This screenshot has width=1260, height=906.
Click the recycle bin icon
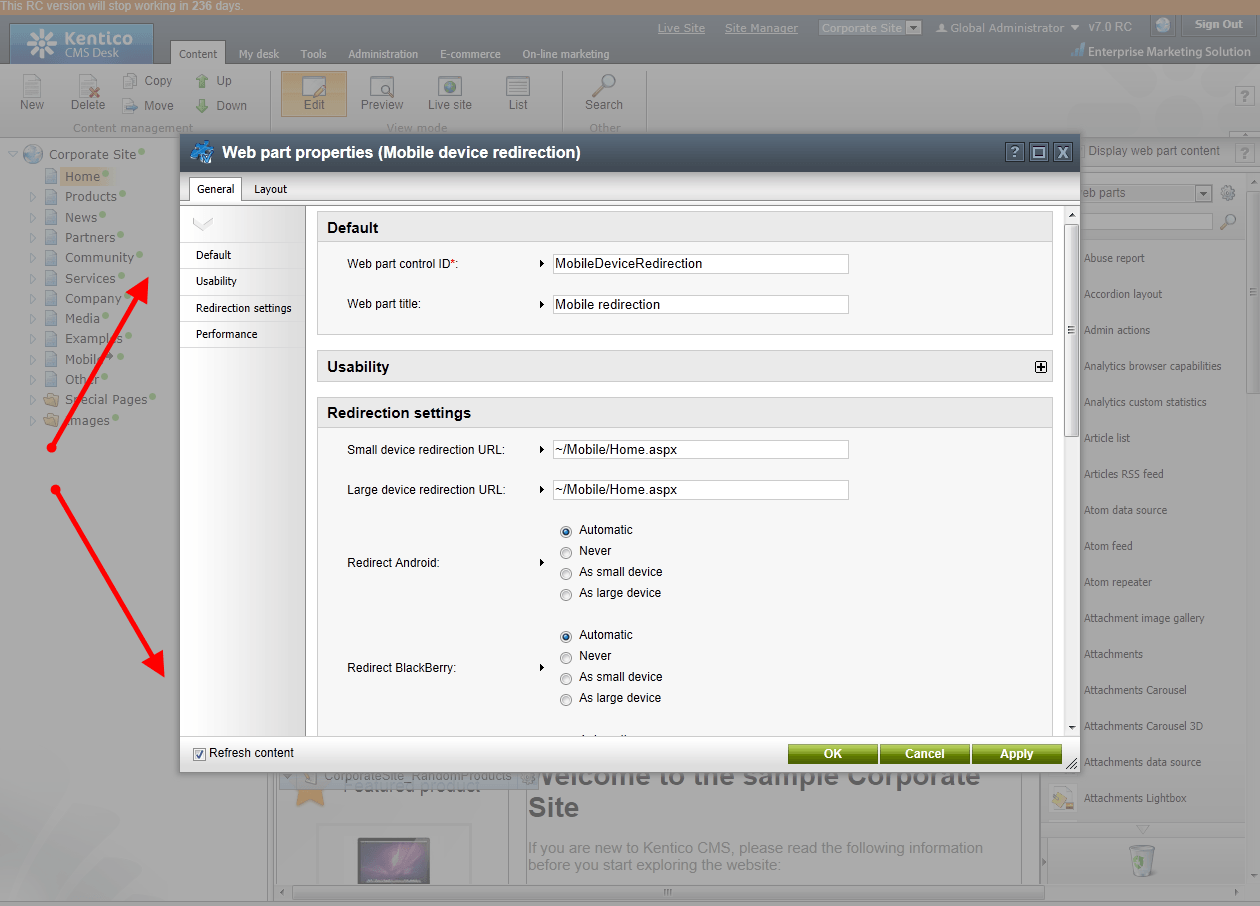[x=1141, y=860]
